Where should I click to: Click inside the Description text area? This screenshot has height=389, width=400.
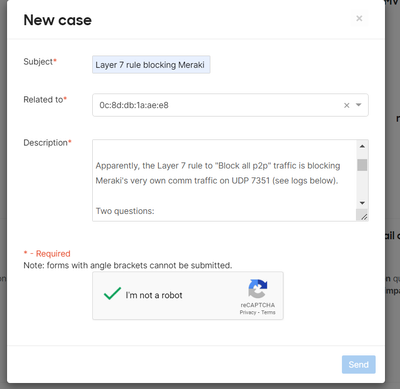tap(224, 180)
